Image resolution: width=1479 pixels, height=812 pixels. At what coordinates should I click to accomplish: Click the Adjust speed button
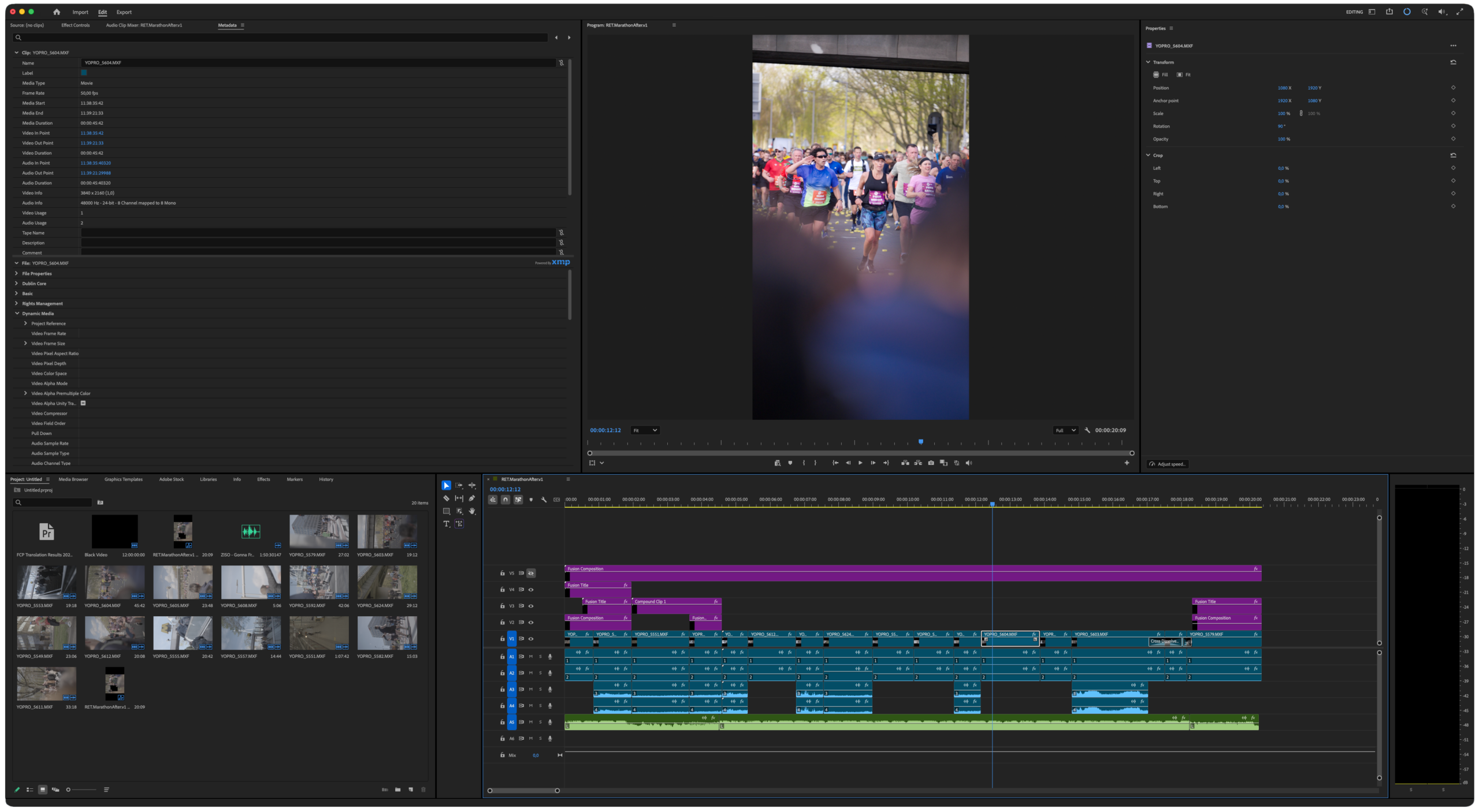click(x=1168, y=464)
